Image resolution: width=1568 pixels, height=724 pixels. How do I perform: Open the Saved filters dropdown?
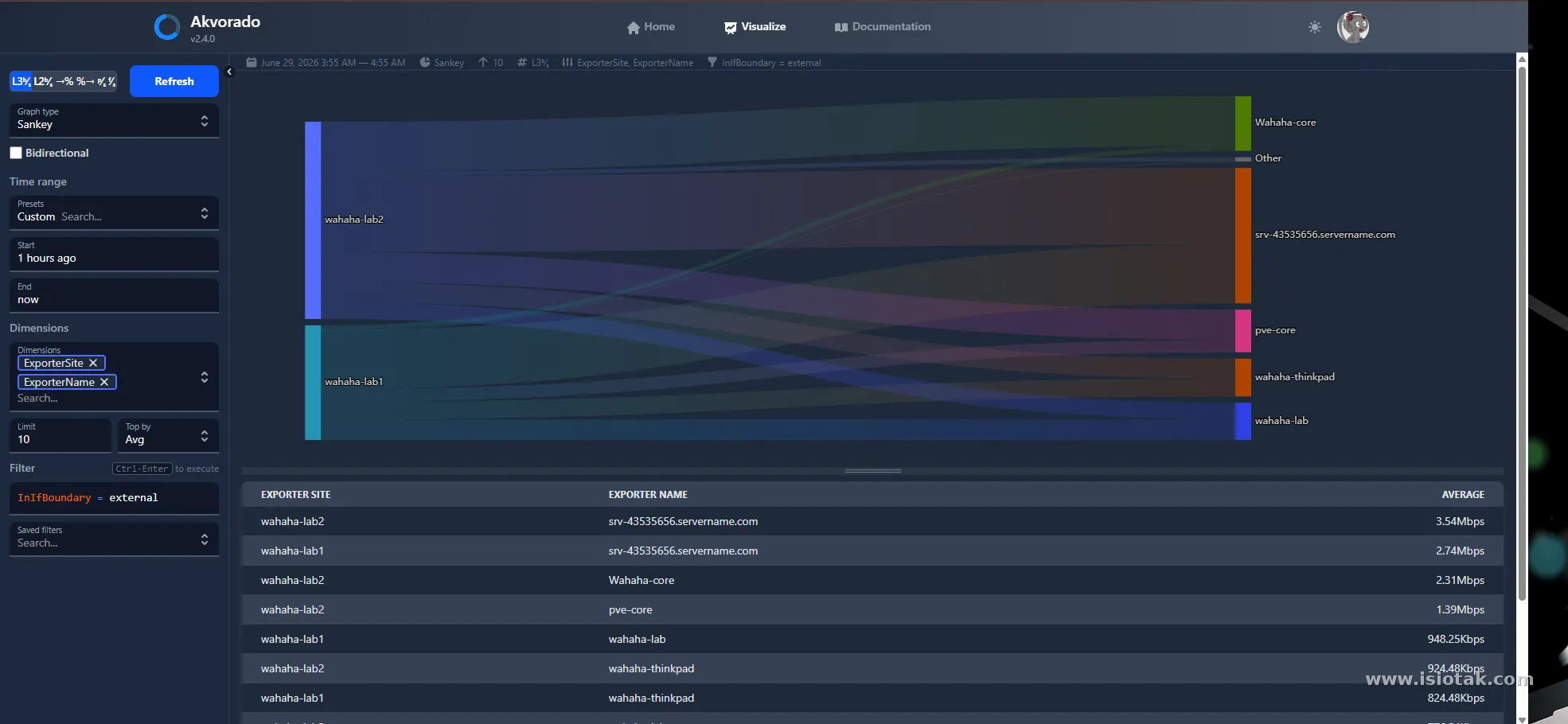pyautogui.click(x=114, y=539)
